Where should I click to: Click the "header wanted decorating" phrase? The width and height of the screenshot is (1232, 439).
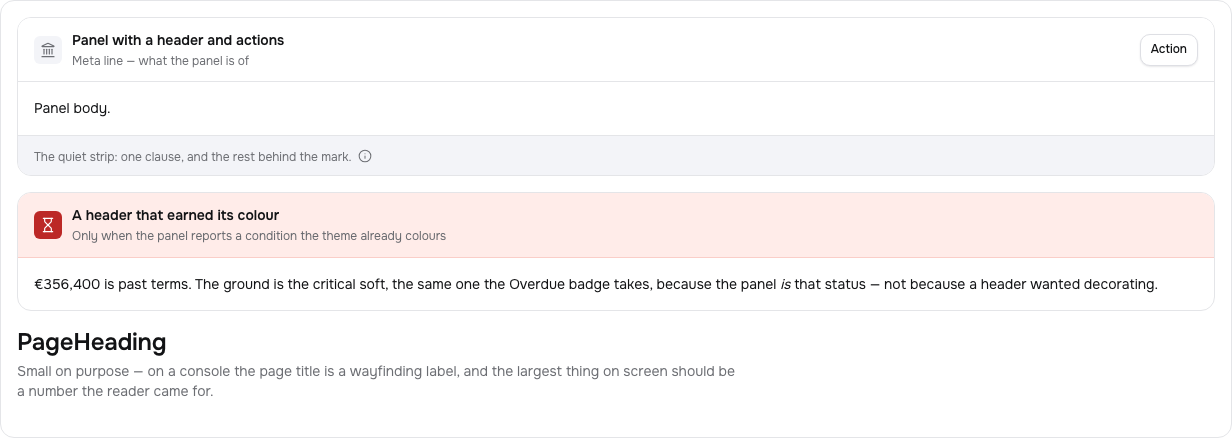click(1069, 284)
